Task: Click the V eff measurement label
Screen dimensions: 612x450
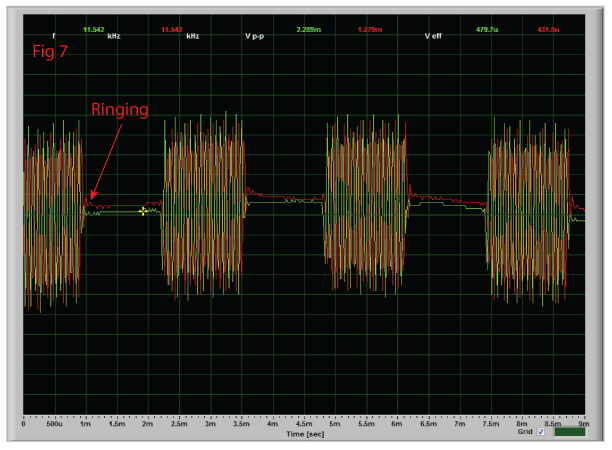Action: coord(433,36)
